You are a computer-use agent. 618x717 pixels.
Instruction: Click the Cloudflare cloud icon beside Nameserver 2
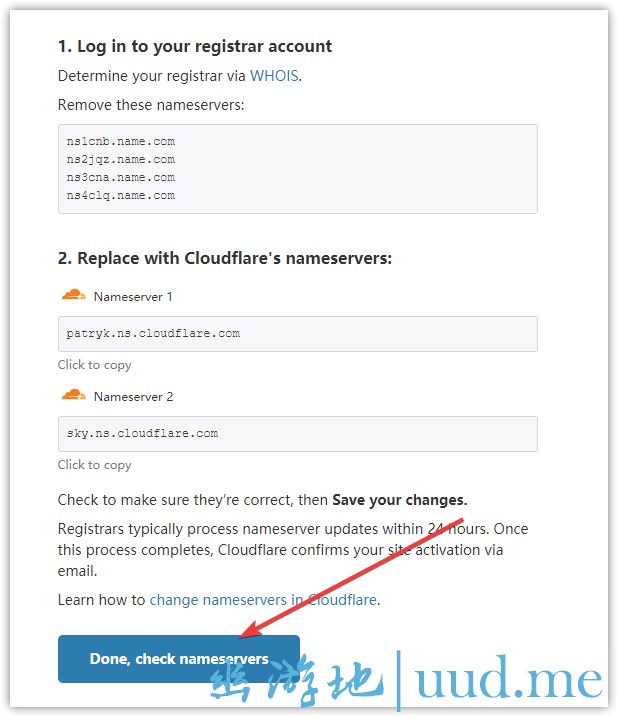(x=73, y=395)
